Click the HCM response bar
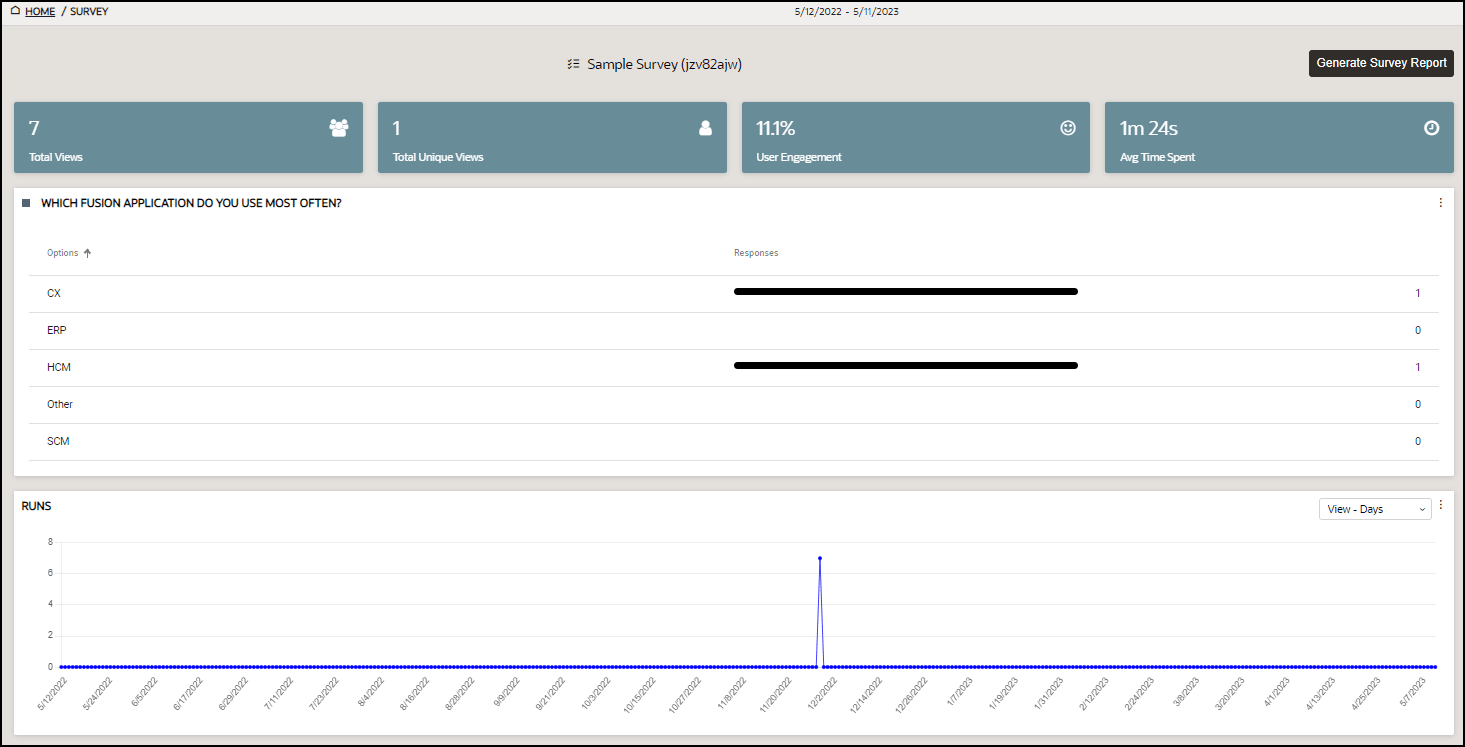 pyautogui.click(x=906, y=366)
